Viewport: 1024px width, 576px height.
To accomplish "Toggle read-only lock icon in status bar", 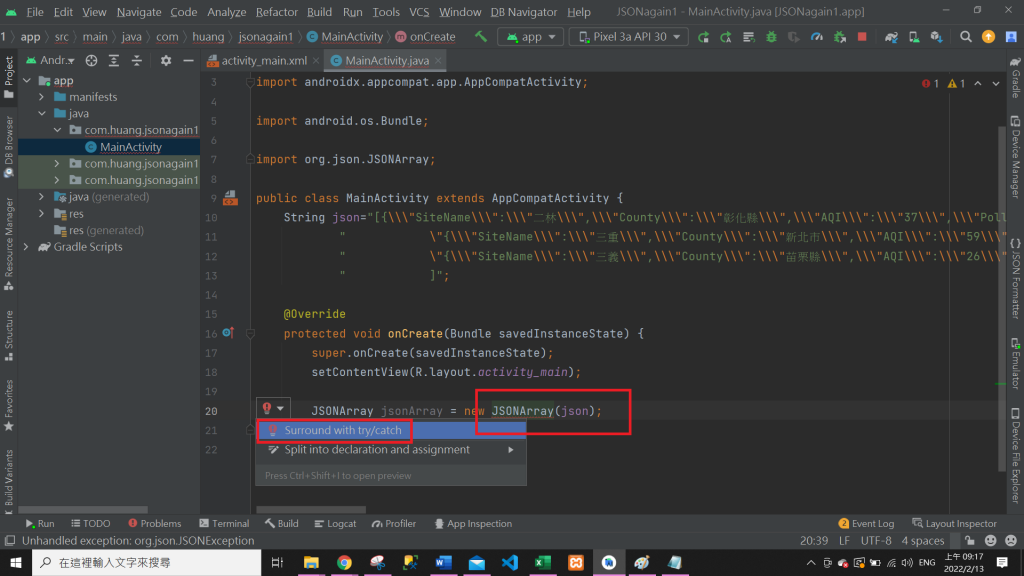I will coord(970,540).
